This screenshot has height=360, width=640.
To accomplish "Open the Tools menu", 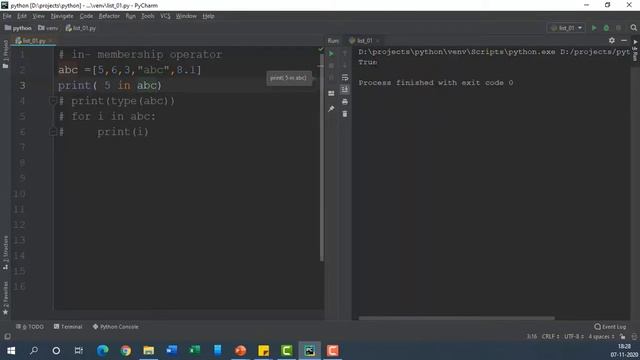I will pyautogui.click(x=148, y=16).
